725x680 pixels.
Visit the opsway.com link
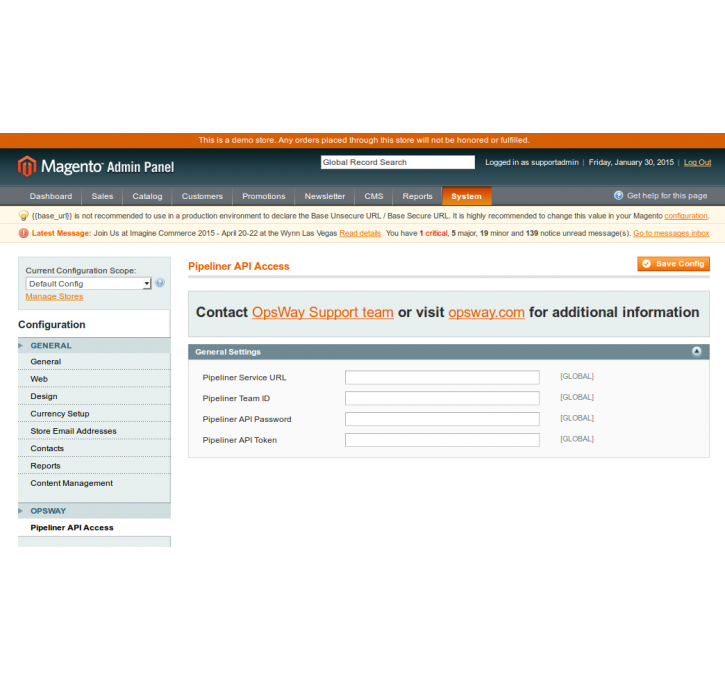pyautogui.click(x=486, y=312)
